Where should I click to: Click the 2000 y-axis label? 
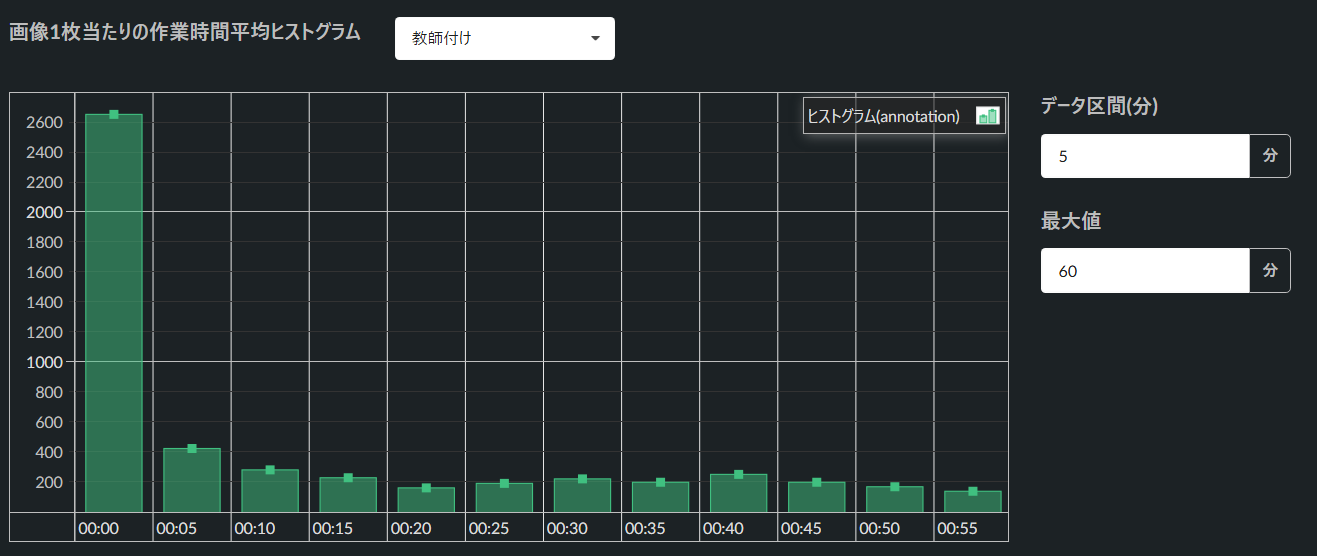pyautogui.click(x=46, y=212)
